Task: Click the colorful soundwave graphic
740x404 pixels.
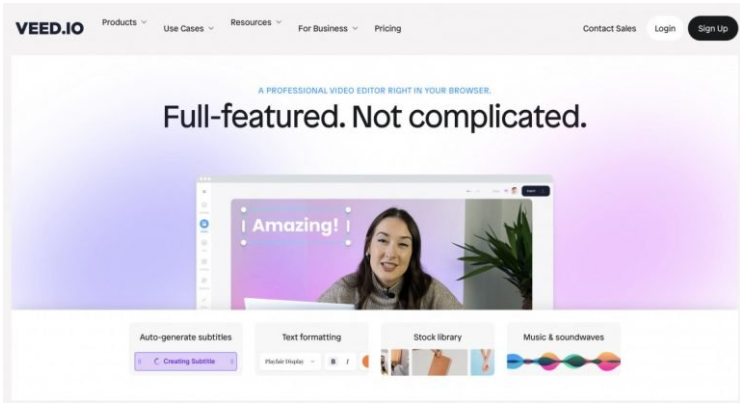Action: (x=563, y=362)
